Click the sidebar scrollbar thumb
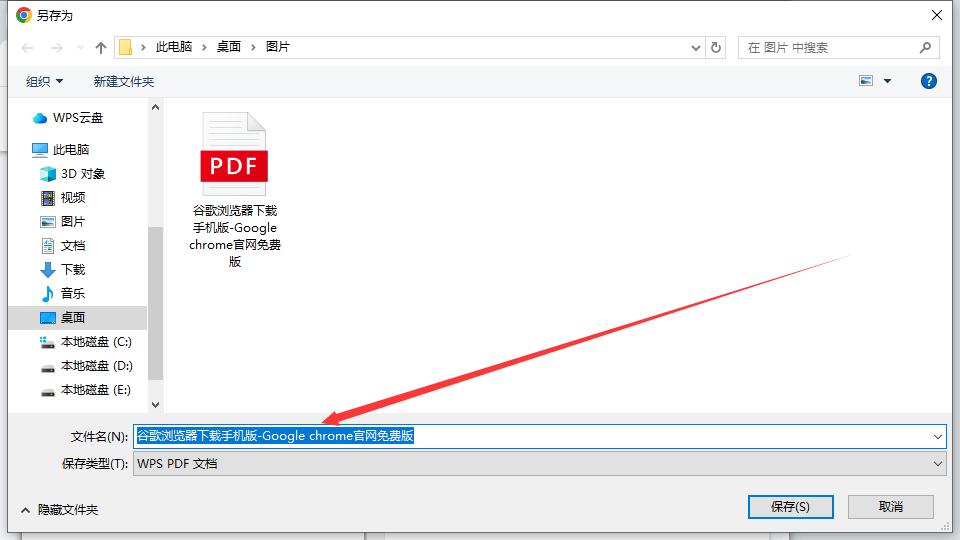This screenshot has width=960, height=540. tap(156, 303)
